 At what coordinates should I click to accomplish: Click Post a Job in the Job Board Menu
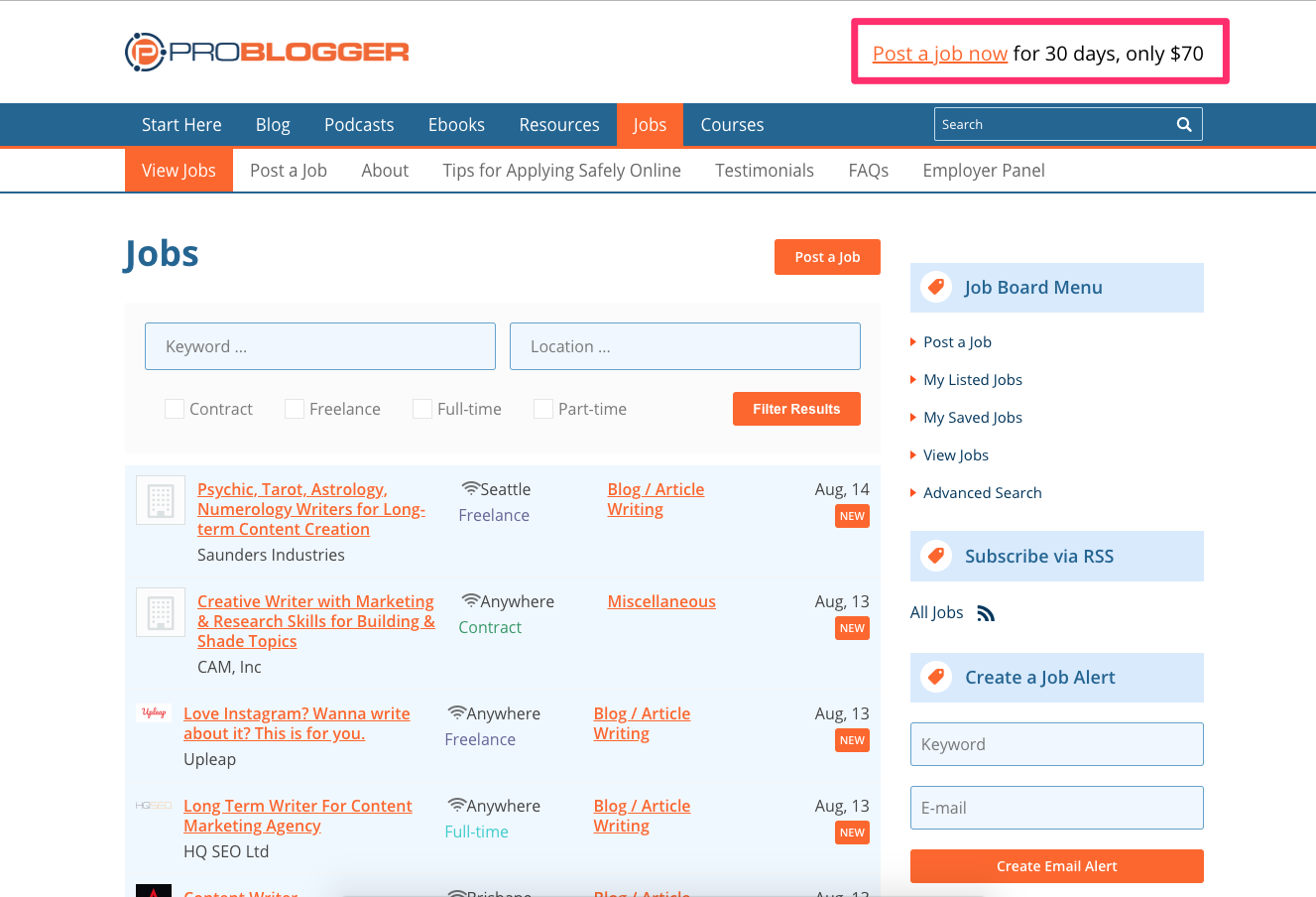957,342
